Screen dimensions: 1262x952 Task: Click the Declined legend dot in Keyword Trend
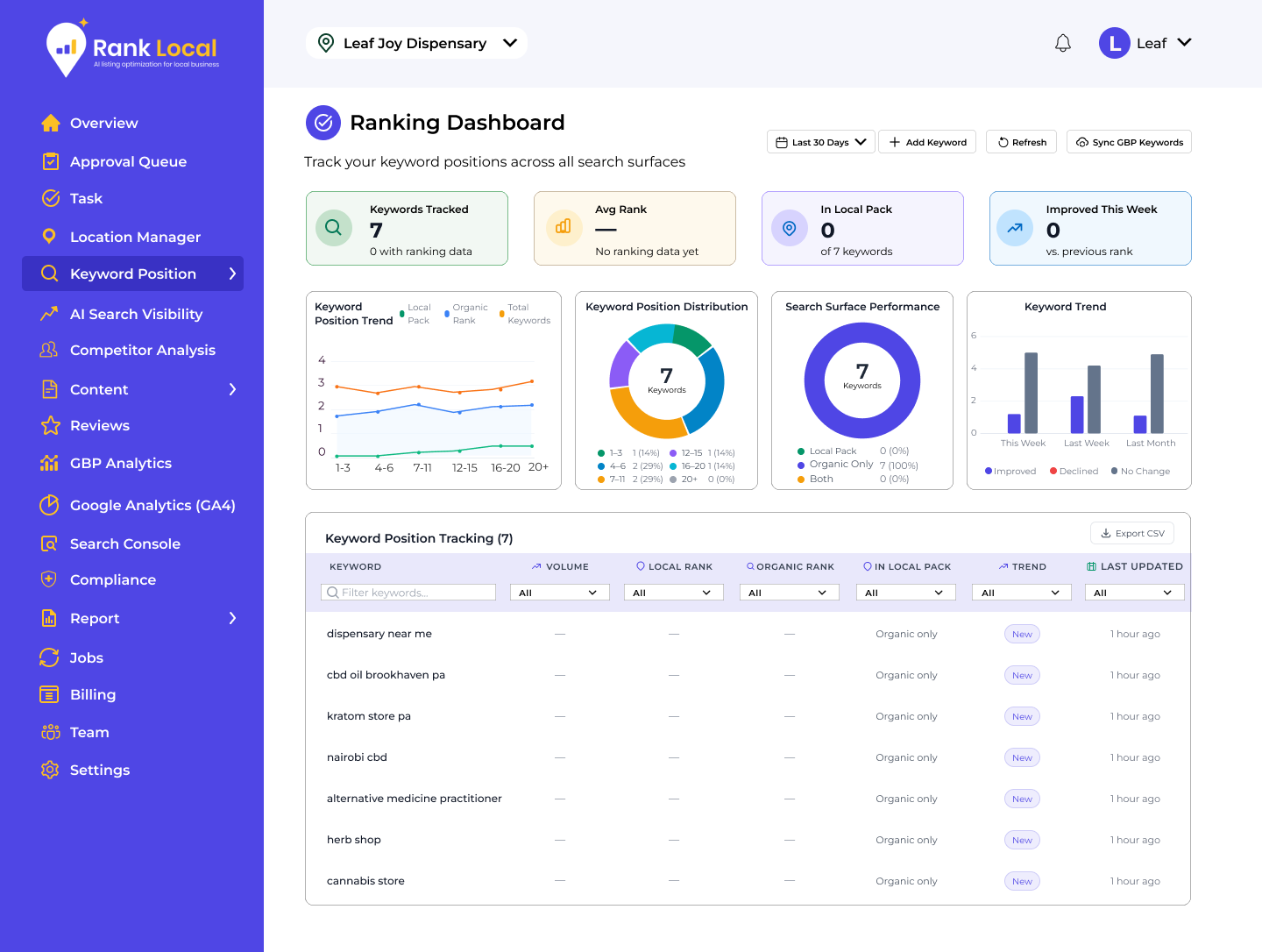1053,471
